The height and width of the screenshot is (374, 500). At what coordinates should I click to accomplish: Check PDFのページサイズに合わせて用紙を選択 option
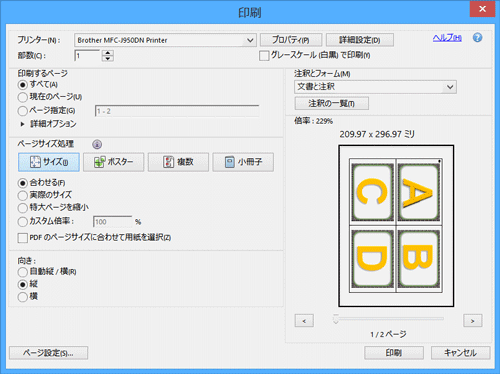[x=22, y=238]
